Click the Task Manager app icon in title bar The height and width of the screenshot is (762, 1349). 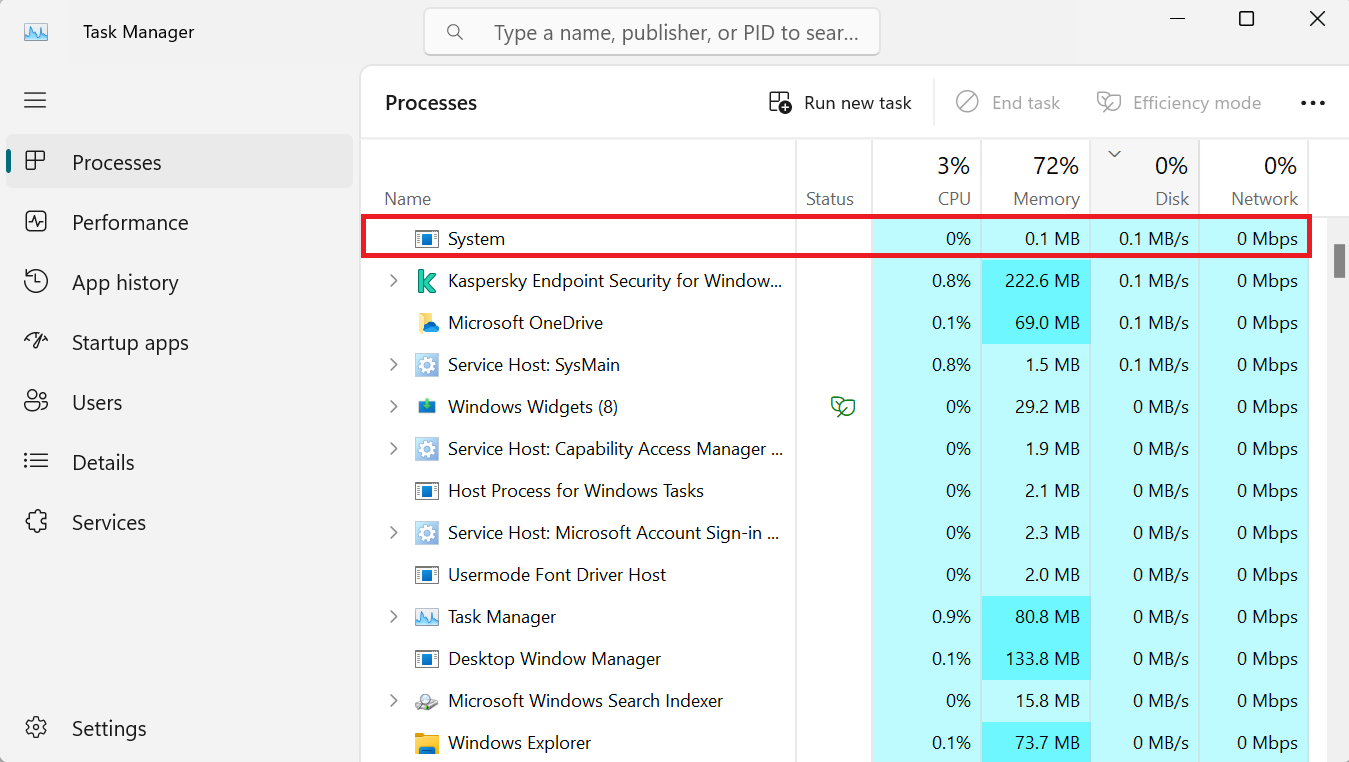[36, 32]
